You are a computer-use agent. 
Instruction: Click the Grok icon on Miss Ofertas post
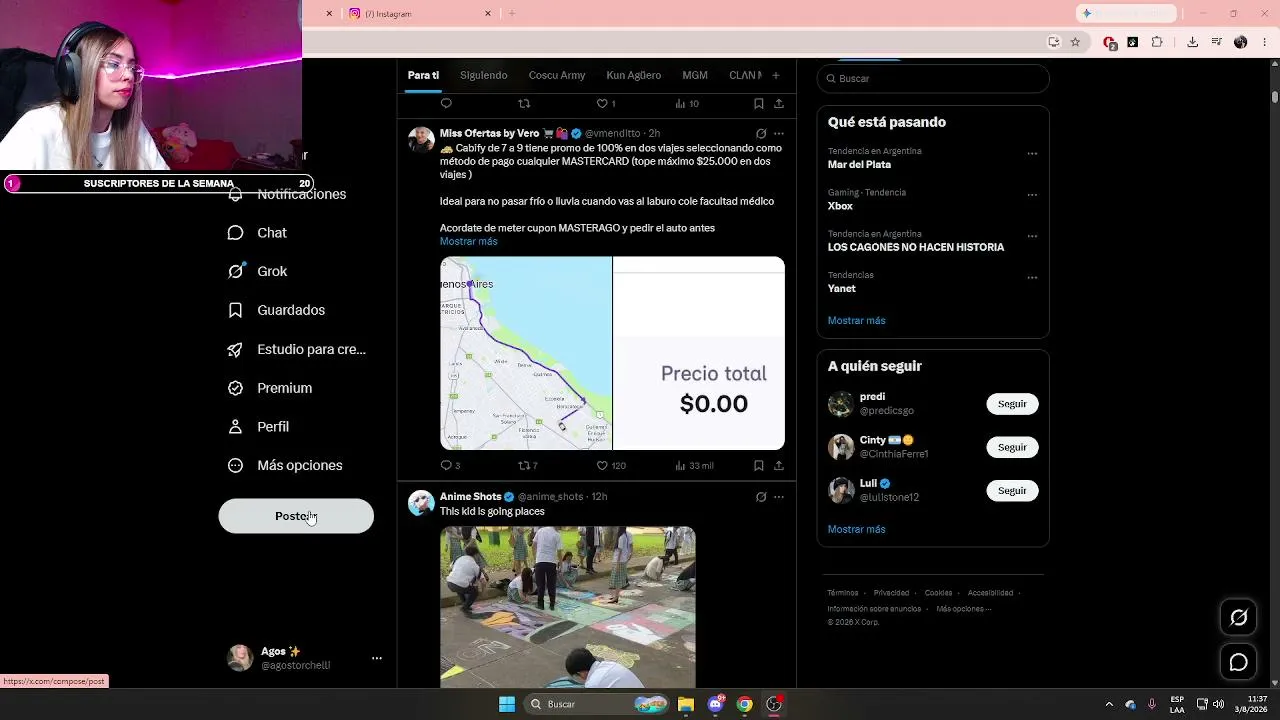(x=761, y=133)
